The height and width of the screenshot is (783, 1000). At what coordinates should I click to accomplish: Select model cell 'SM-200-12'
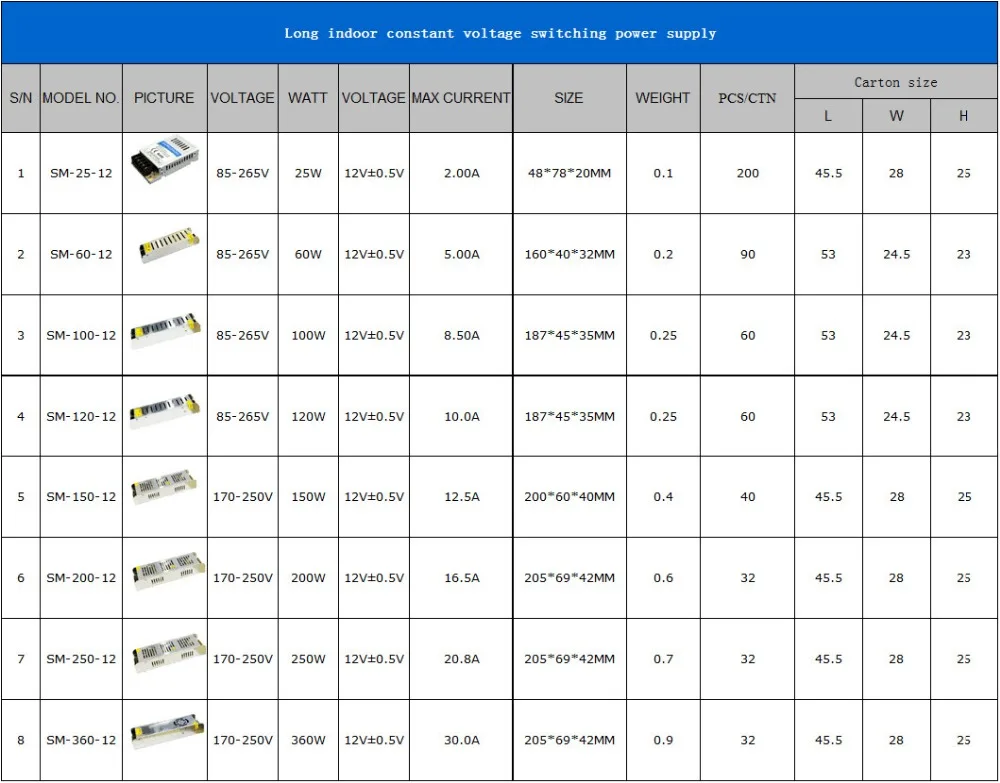click(x=81, y=578)
